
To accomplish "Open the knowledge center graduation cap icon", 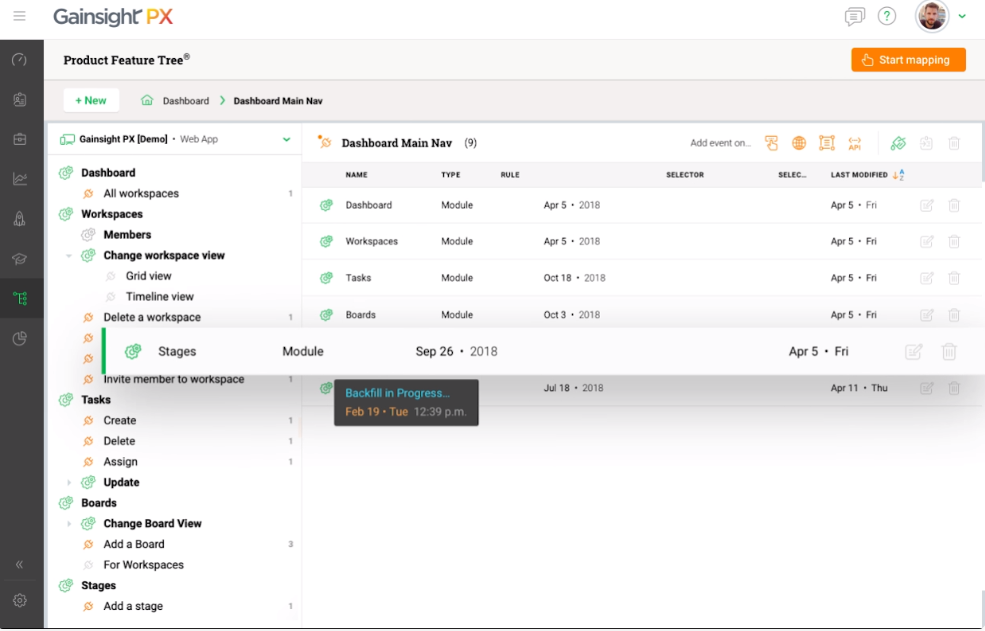I will [x=19, y=259].
